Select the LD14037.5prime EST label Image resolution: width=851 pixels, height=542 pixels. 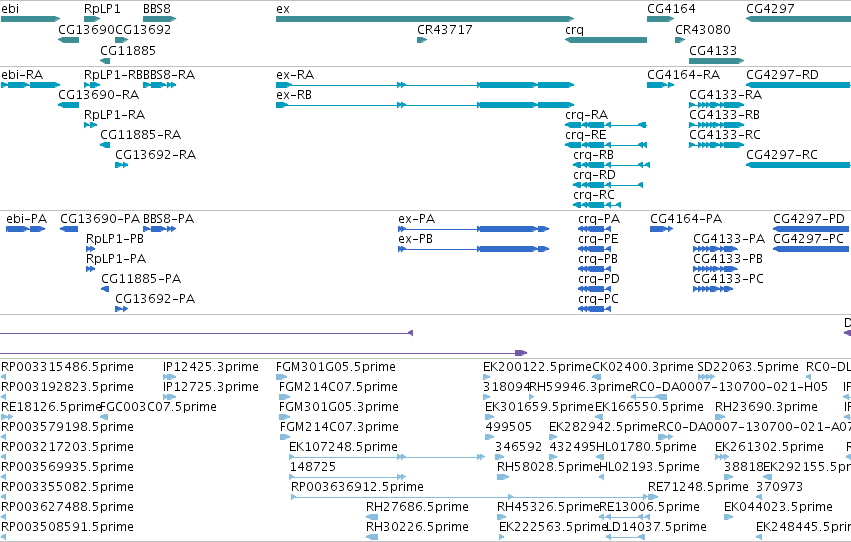[x=656, y=526]
